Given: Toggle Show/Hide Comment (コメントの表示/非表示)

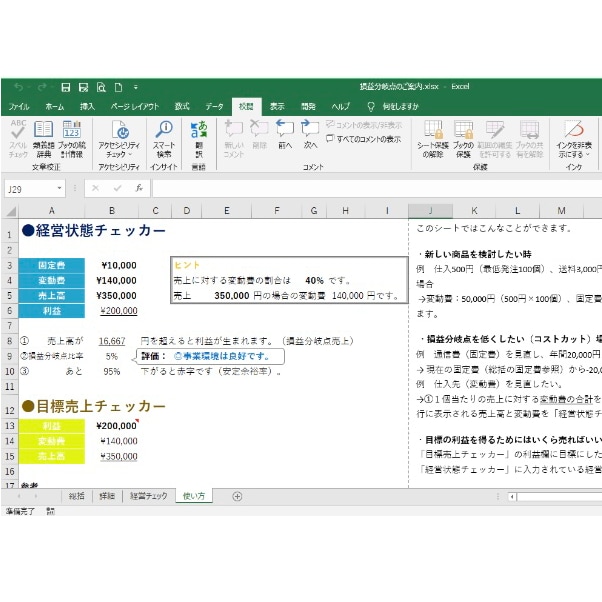Looking at the screenshot, I should point(364,125).
